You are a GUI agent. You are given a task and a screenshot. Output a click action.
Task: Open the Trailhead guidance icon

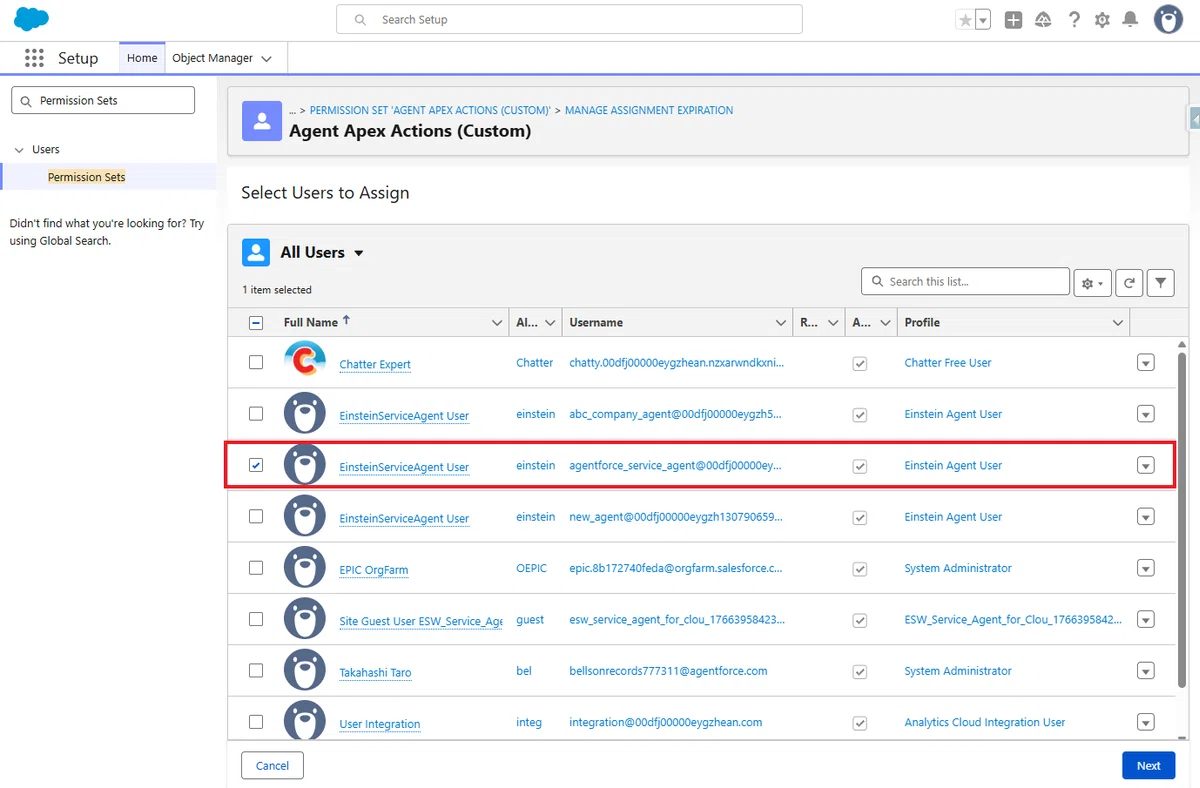click(1043, 20)
